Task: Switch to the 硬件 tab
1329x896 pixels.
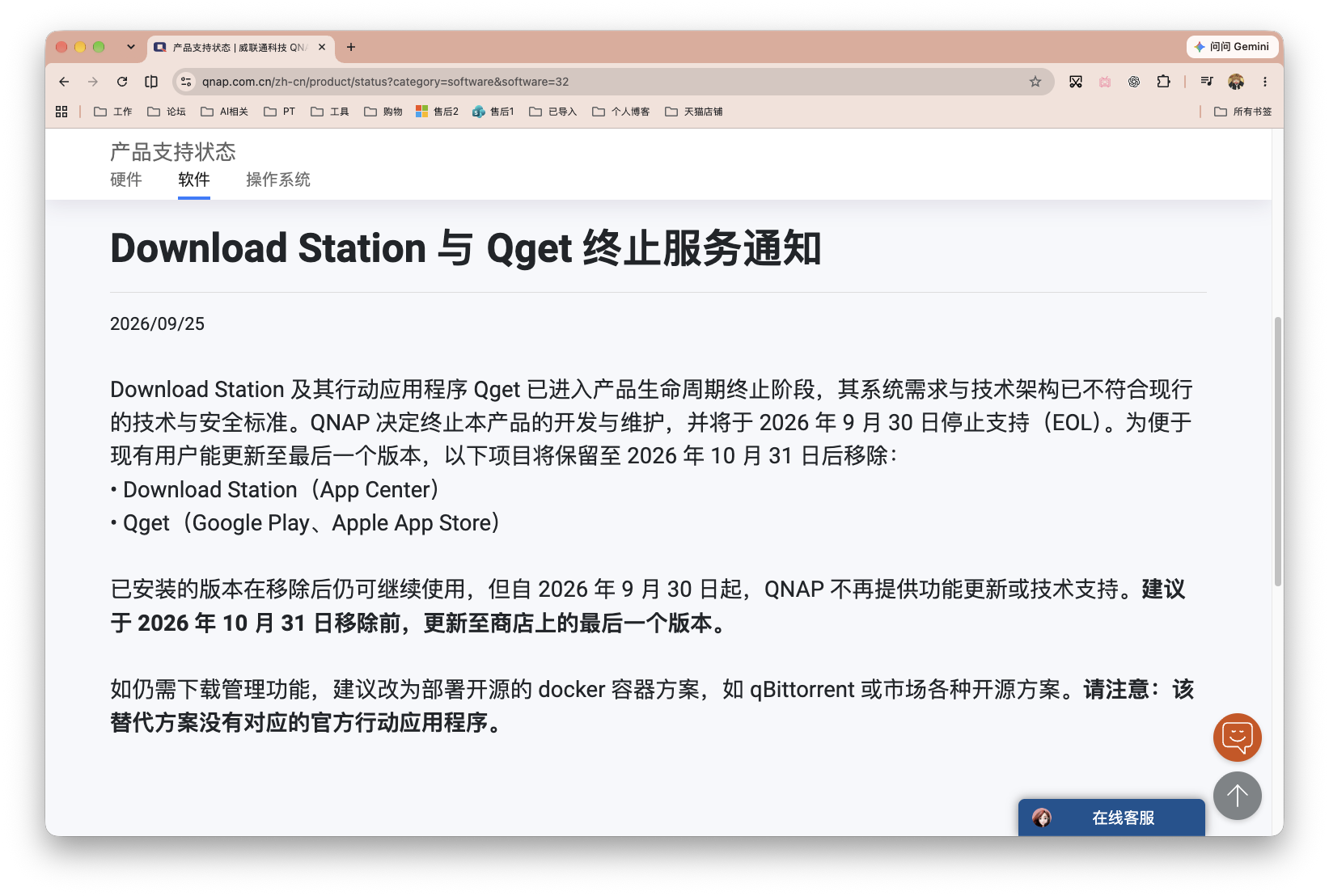Action: pos(126,180)
